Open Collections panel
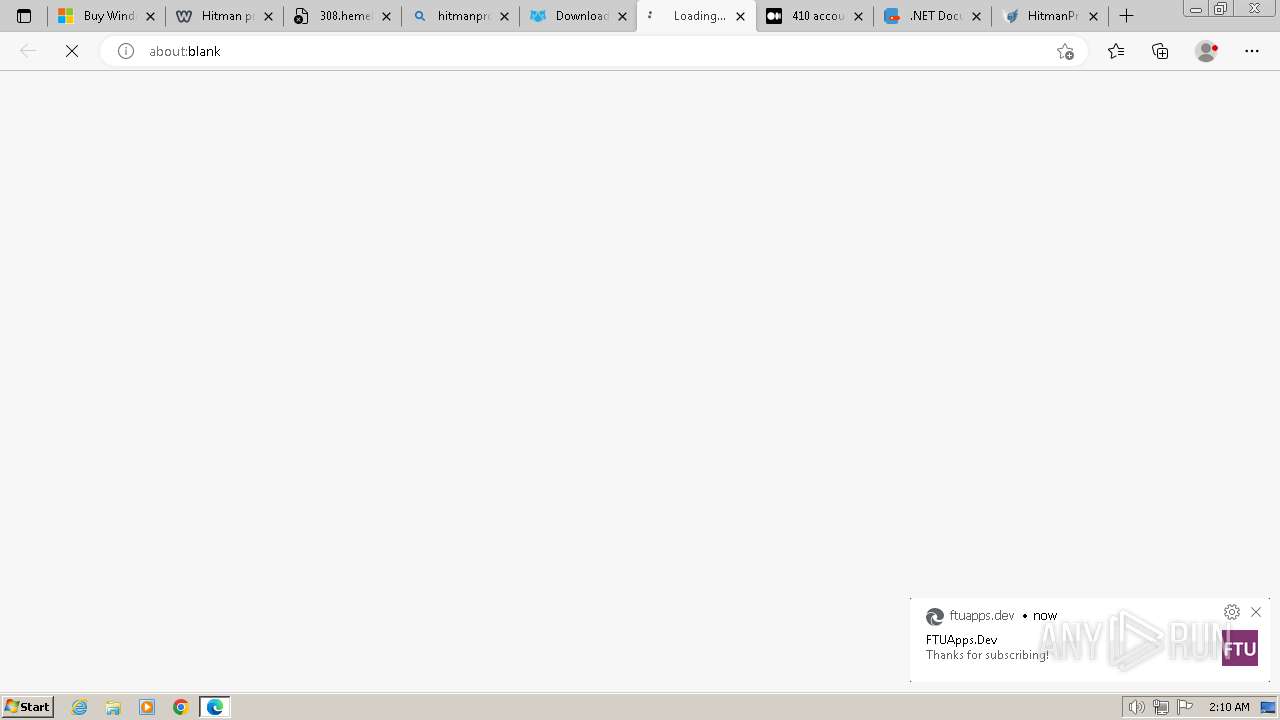 1160,51
